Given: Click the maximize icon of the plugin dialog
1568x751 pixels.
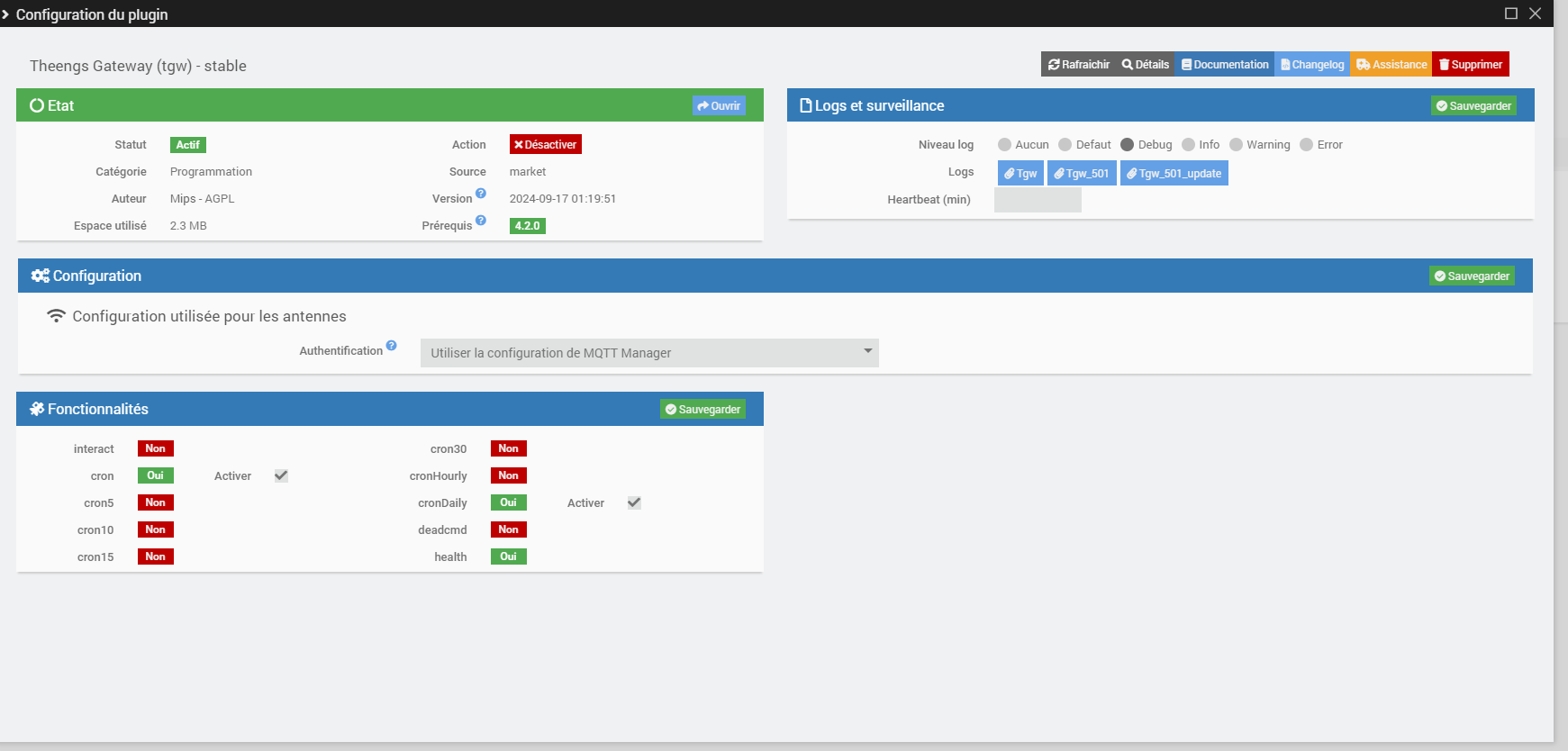Looking at the screenshot, I should [x=1511, y=14].
